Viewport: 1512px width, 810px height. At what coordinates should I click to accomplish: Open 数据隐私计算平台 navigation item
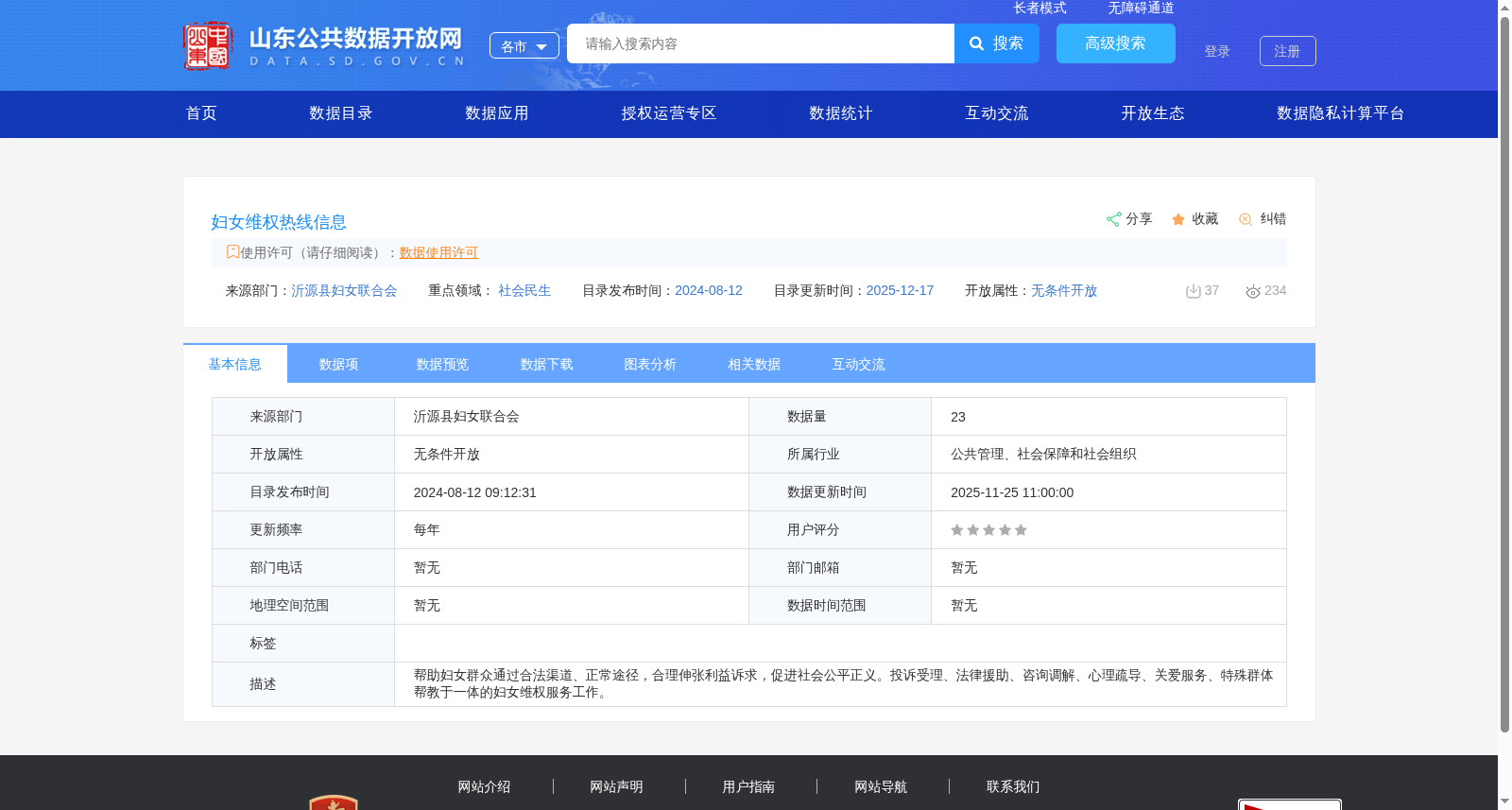[x=1340, y=113]
